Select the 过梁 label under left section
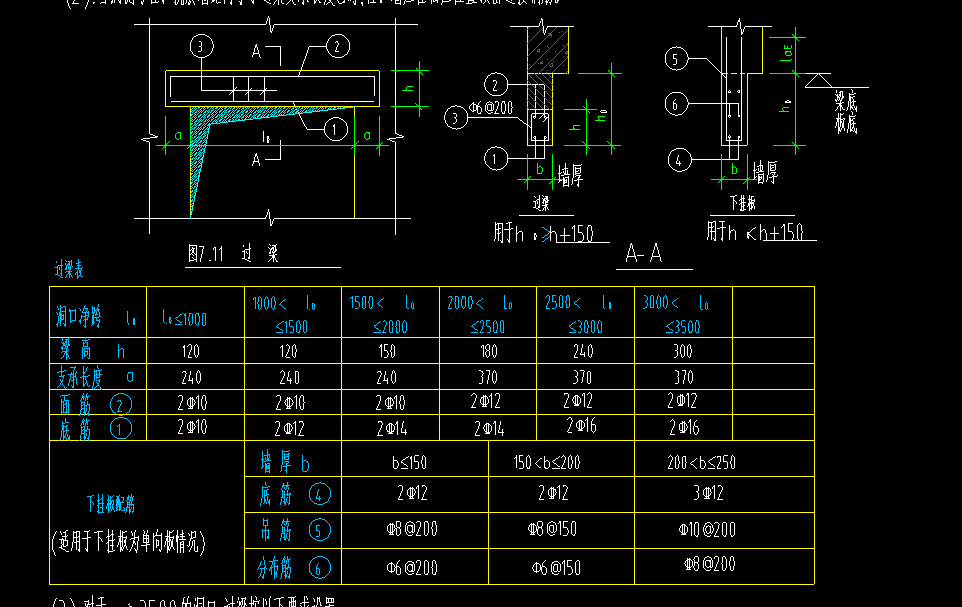Screen dimensions: 962x607 [541, 203]
